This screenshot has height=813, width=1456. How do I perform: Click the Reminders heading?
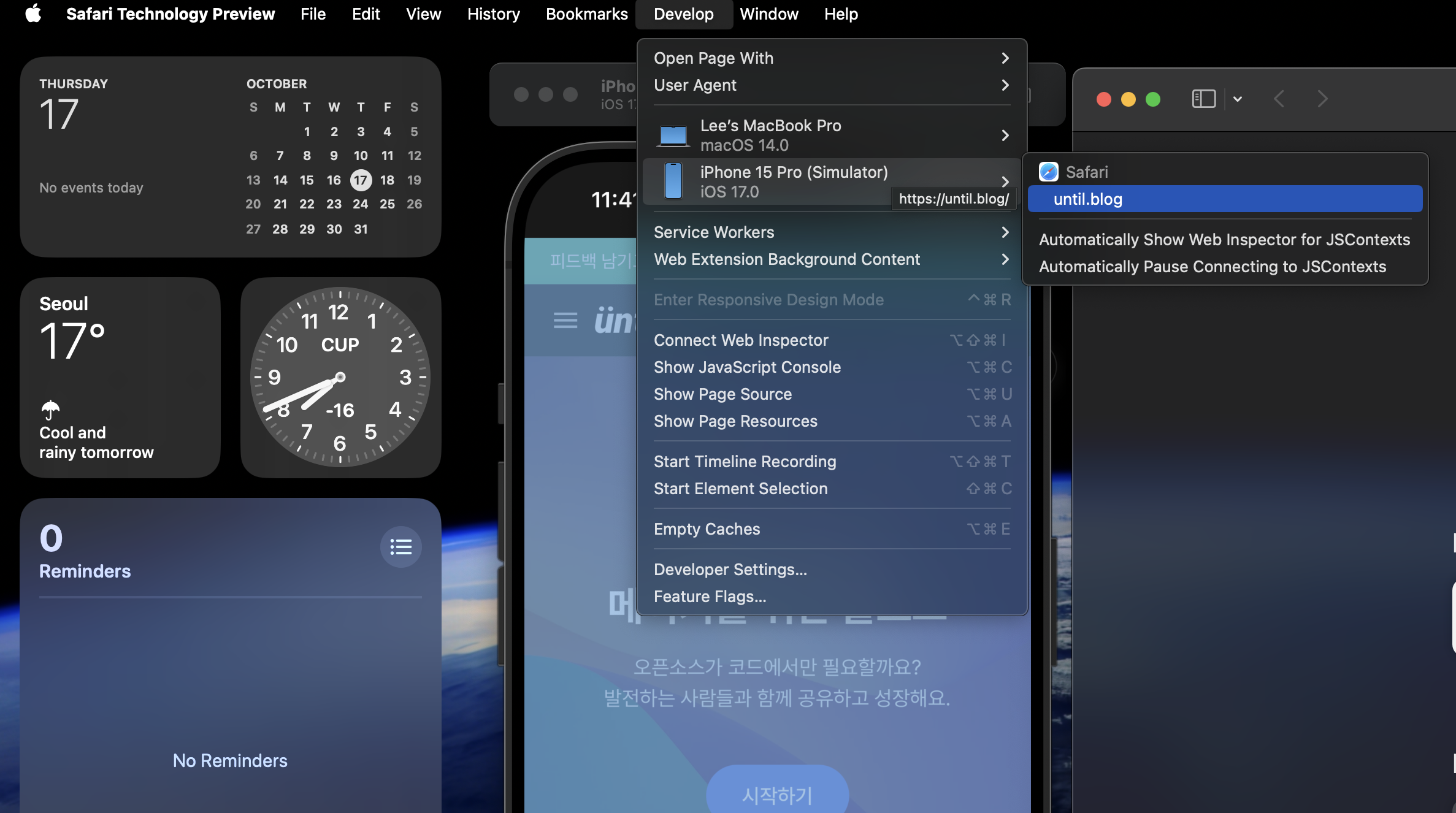(85, 571)
